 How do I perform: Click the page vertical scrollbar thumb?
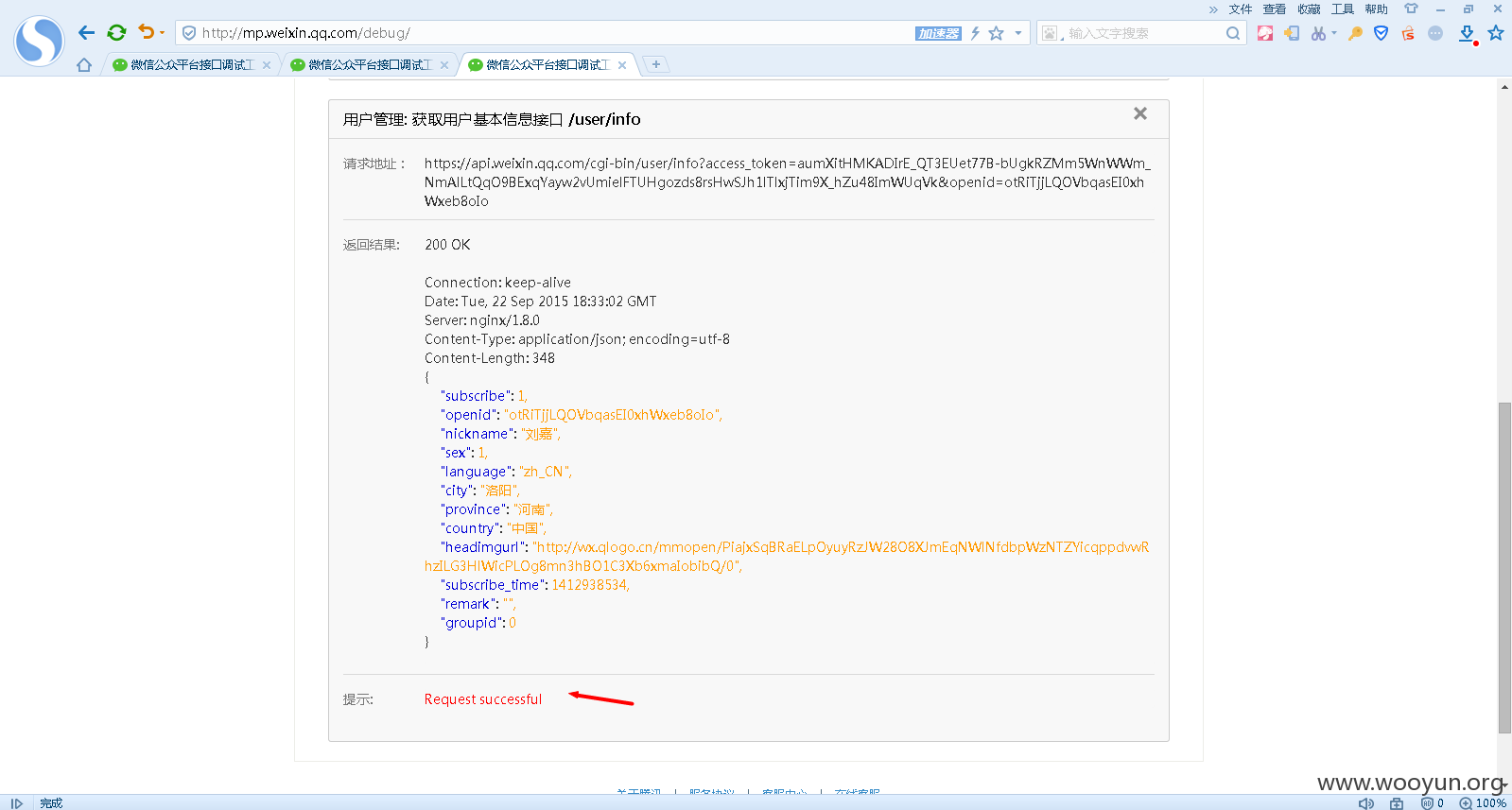coord(1504,567)
